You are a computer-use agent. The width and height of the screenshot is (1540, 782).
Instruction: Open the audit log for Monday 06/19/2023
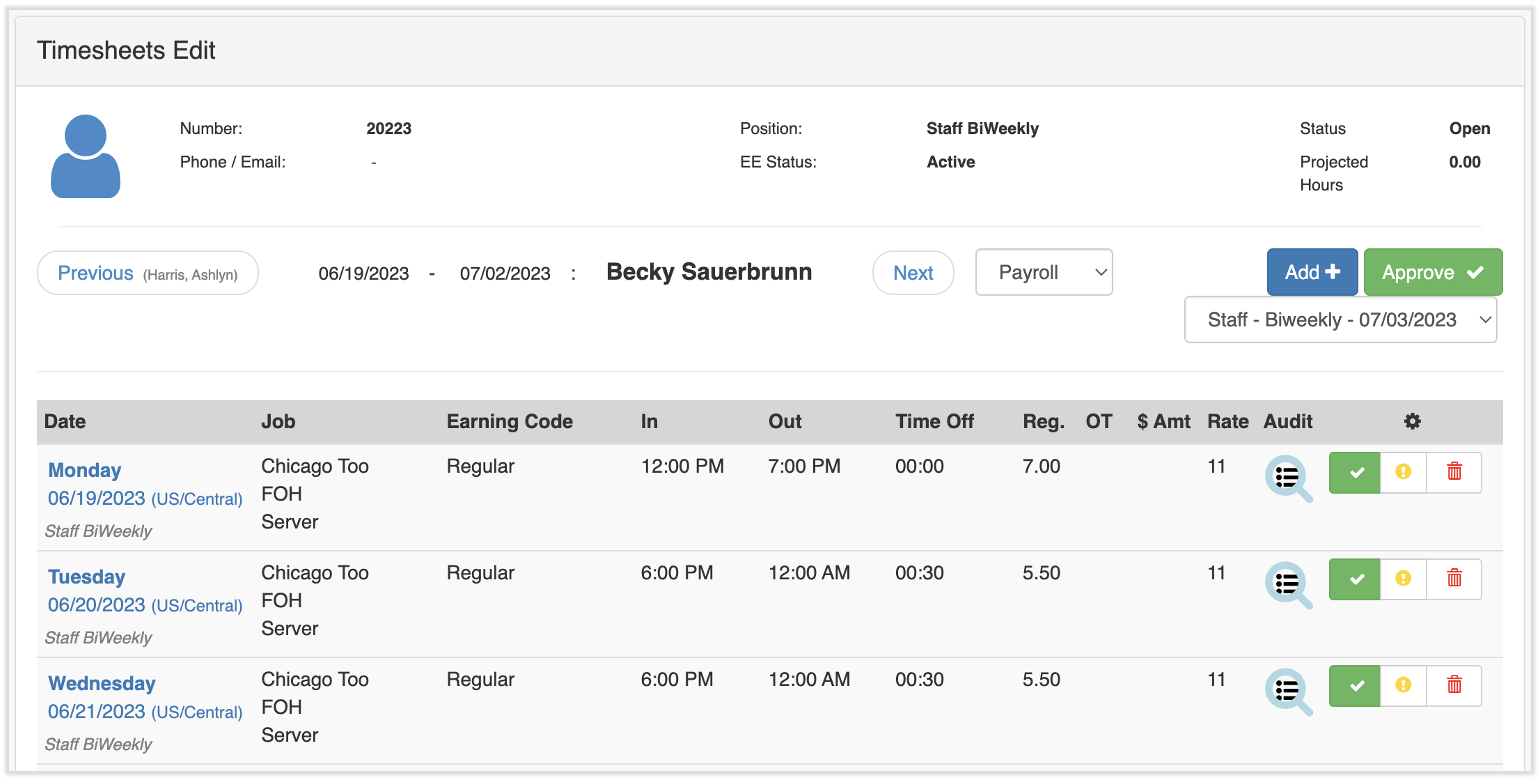point(1288,477)
